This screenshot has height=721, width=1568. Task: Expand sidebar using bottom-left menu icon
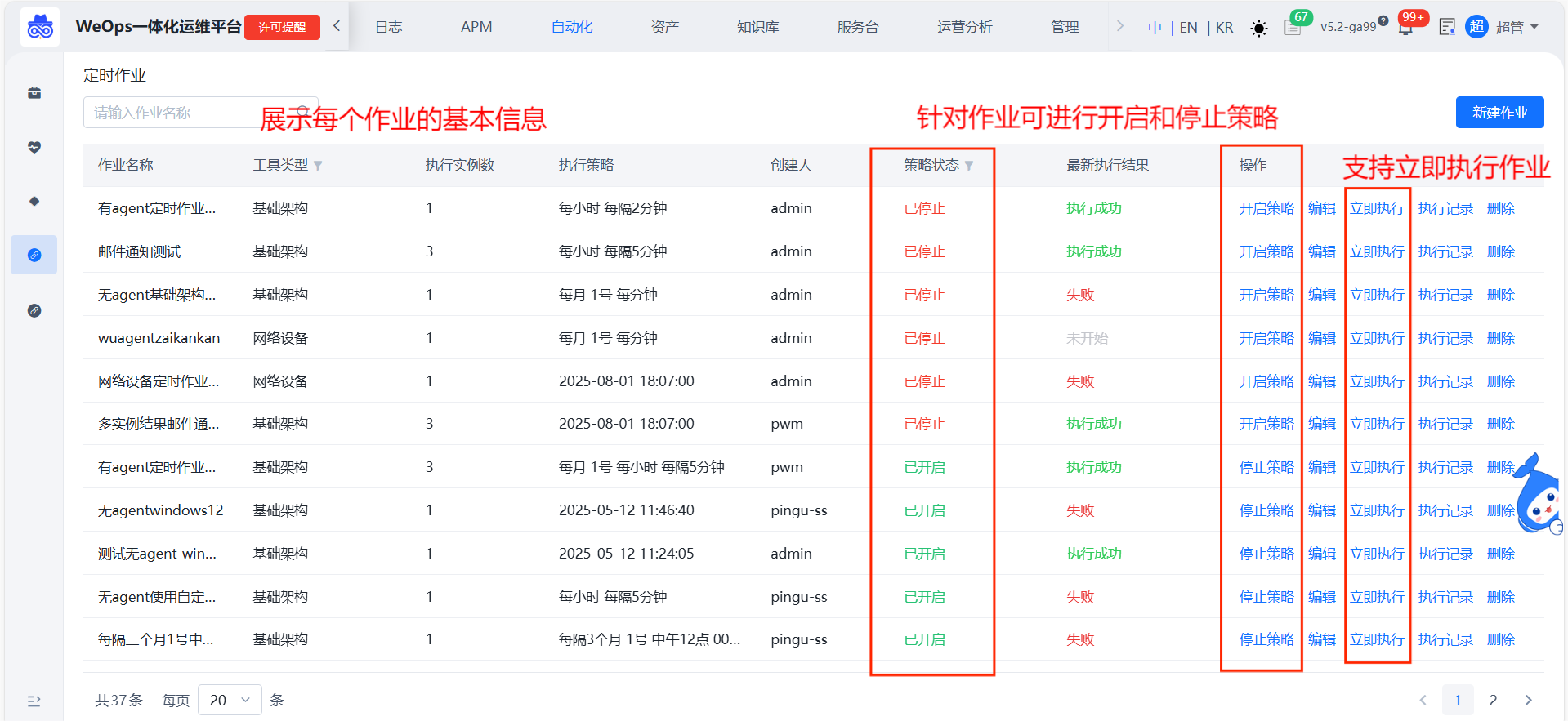tap(34, 701)
